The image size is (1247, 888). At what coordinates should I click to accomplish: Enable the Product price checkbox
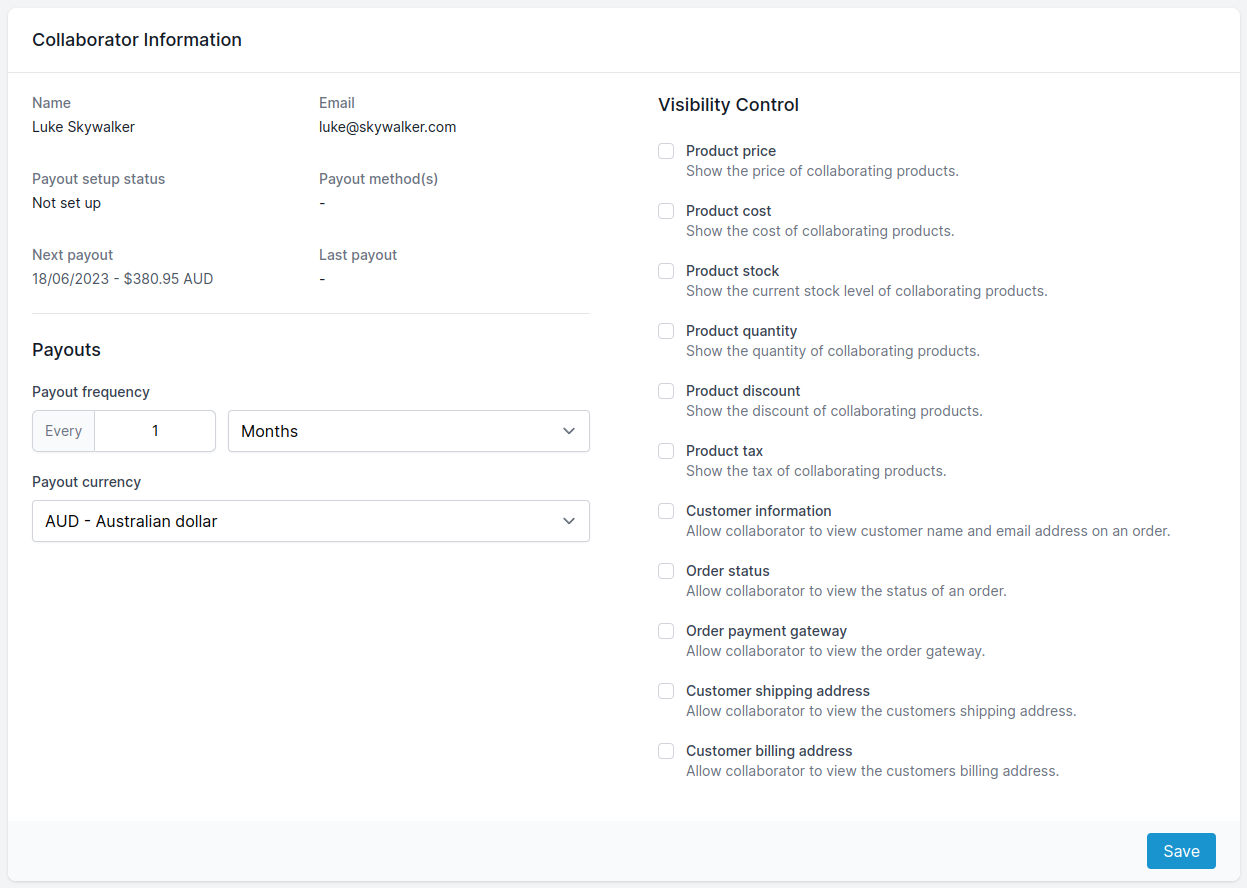666,151
